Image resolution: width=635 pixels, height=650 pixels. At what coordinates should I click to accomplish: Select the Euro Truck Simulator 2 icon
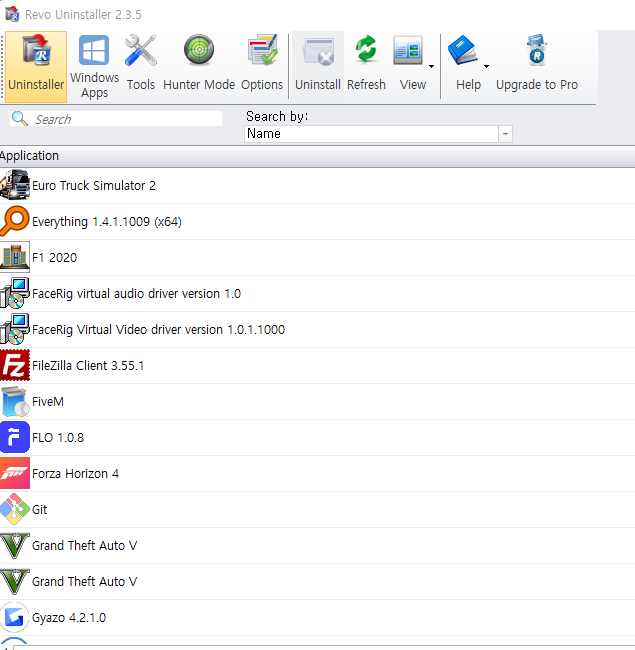[x=15, y=185]
